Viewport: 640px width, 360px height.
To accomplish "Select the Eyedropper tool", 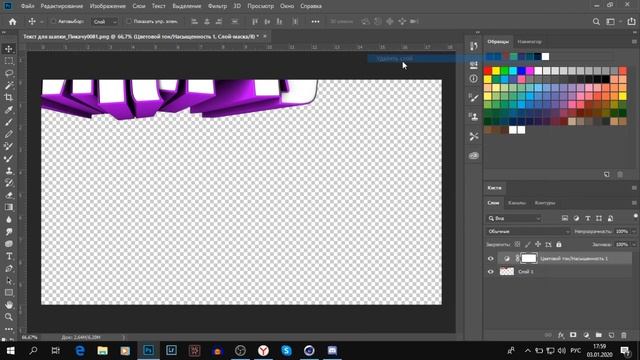I will click(9, 110).
